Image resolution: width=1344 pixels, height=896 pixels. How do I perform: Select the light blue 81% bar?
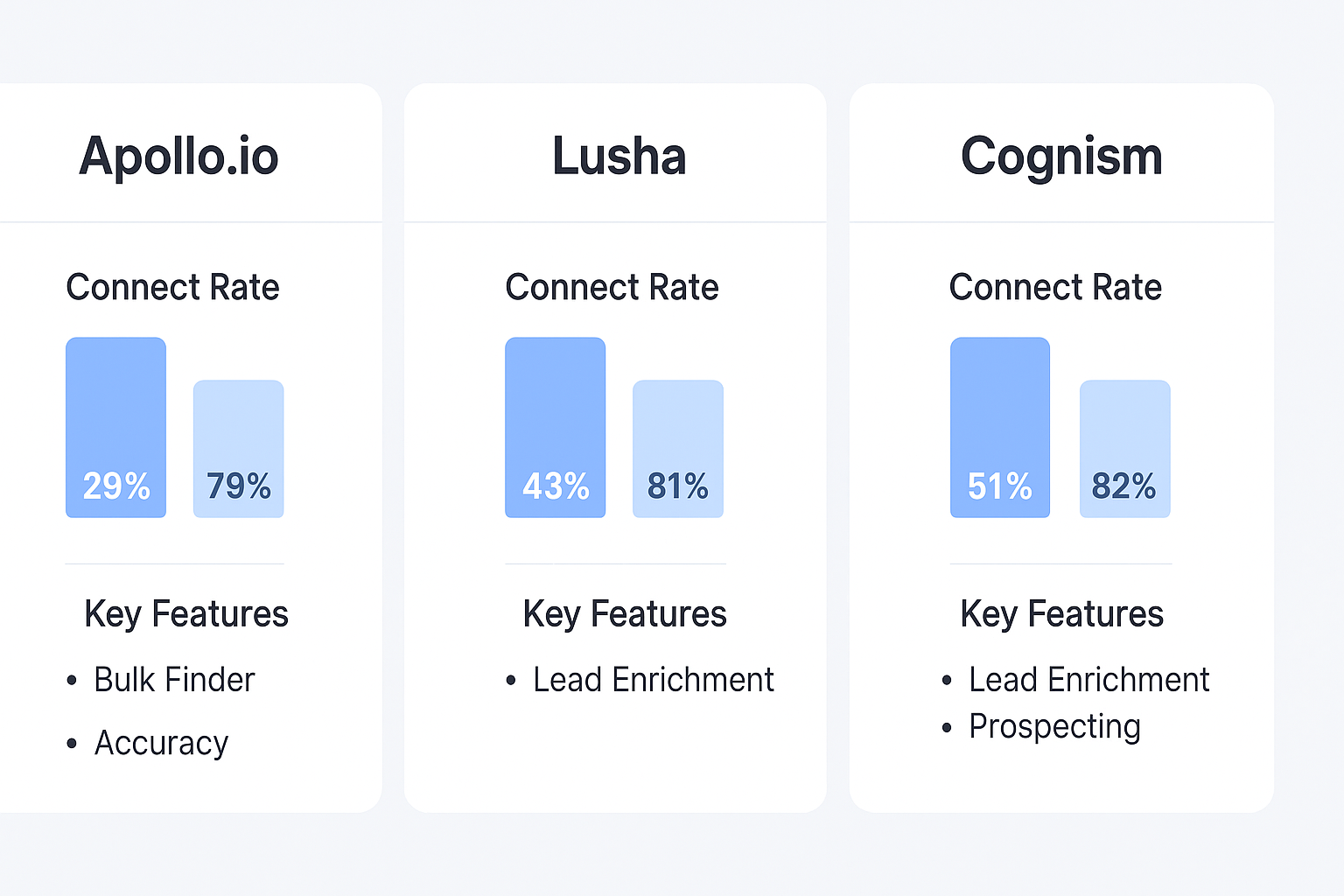[678, 448]
